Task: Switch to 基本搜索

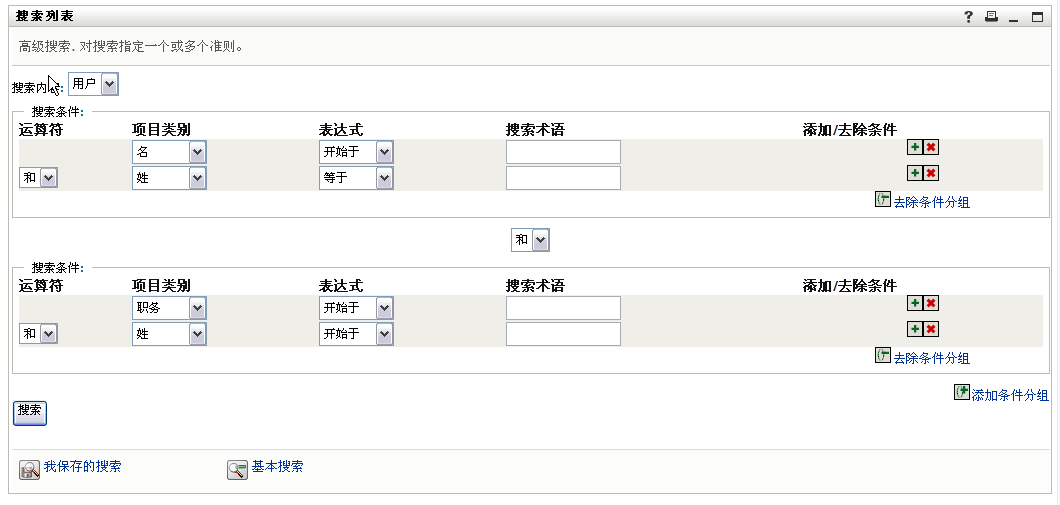Action: (277, 467)
